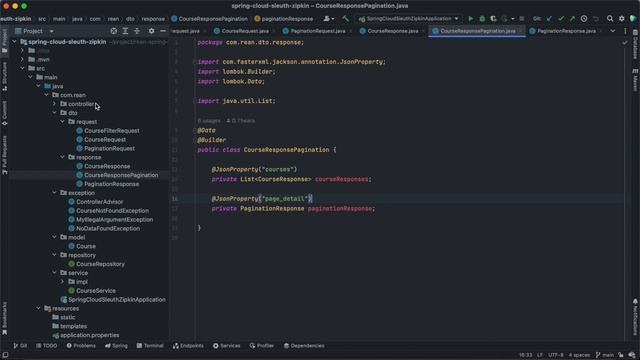640x360 pixels.
Task: Start debugging with the bug icon
Action: click(482, 19)
